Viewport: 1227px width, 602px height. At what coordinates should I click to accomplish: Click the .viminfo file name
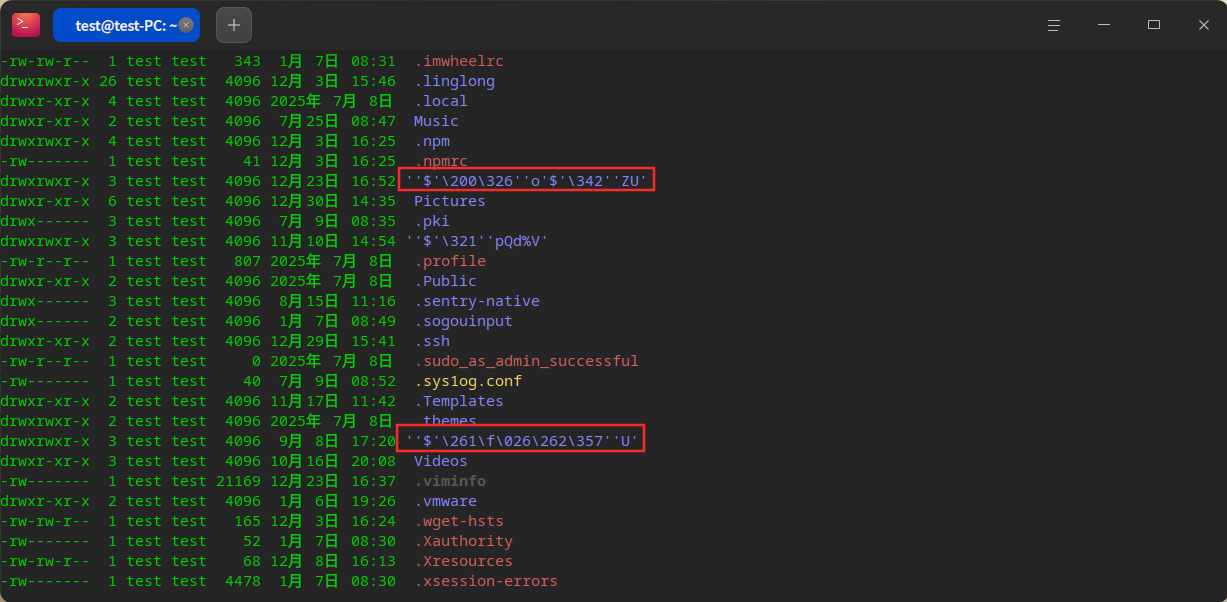coord(450,481)
